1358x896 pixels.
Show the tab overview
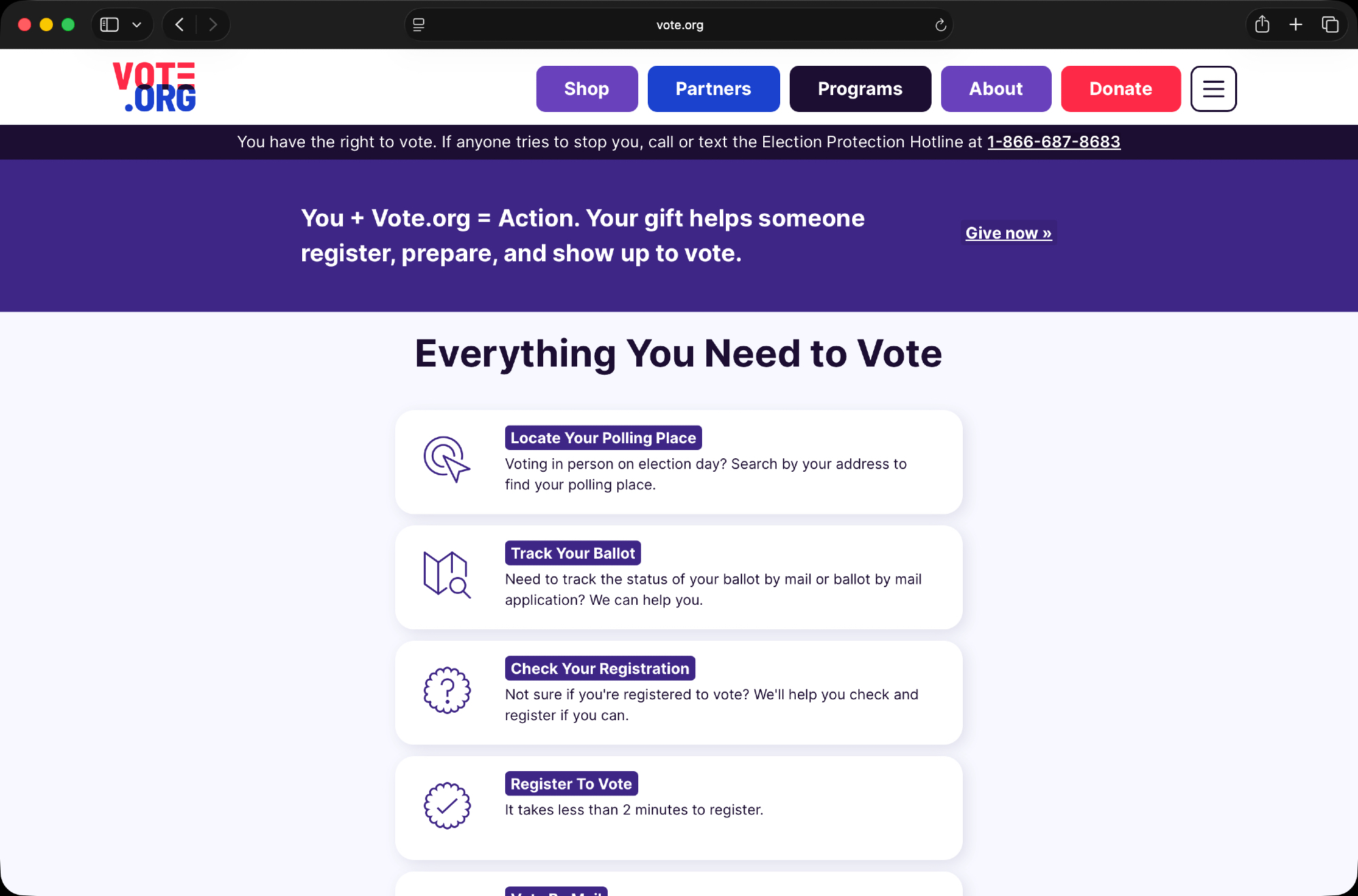point(1329,25)
